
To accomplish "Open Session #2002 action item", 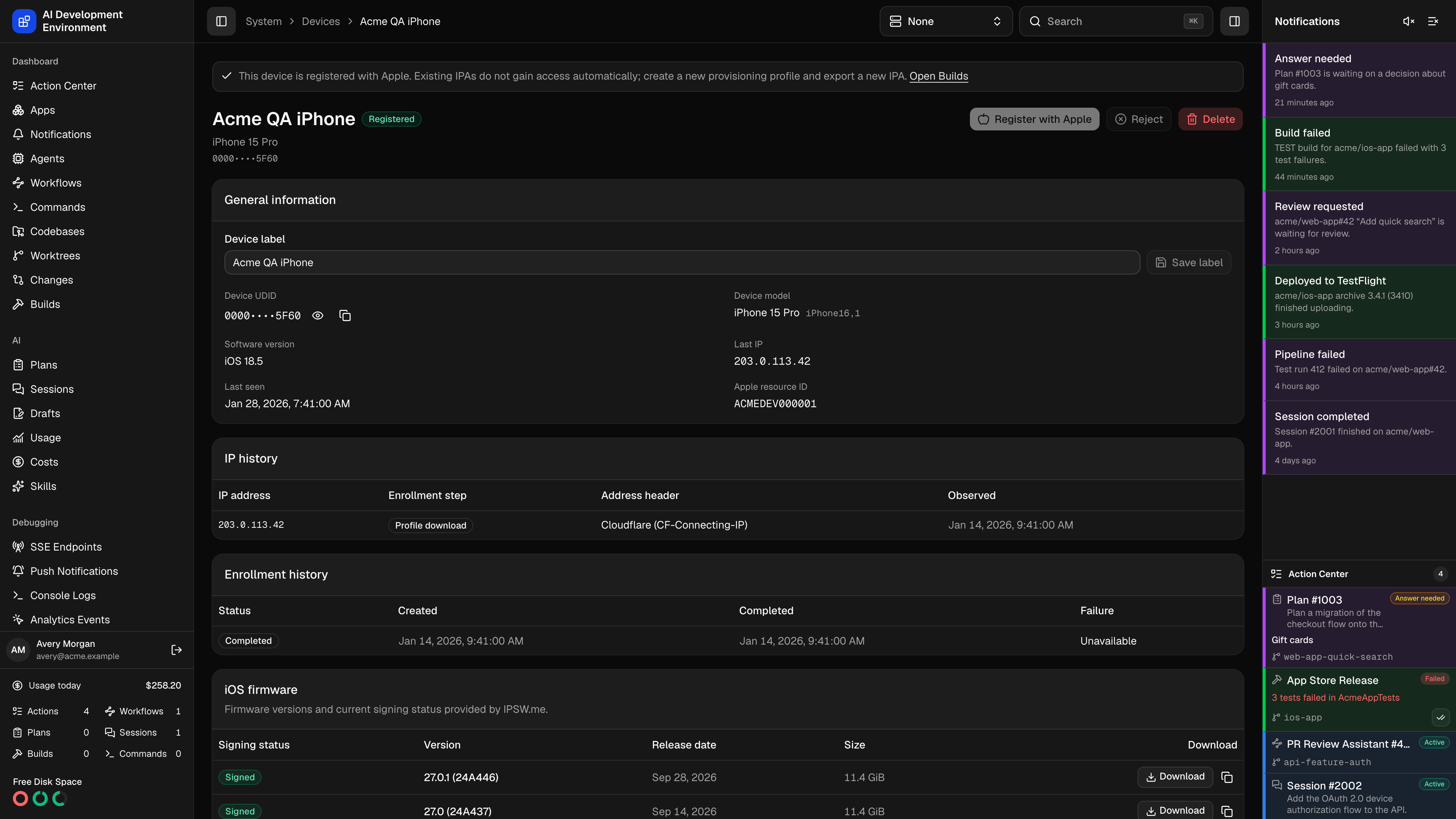I will [x=1359, y=797].
